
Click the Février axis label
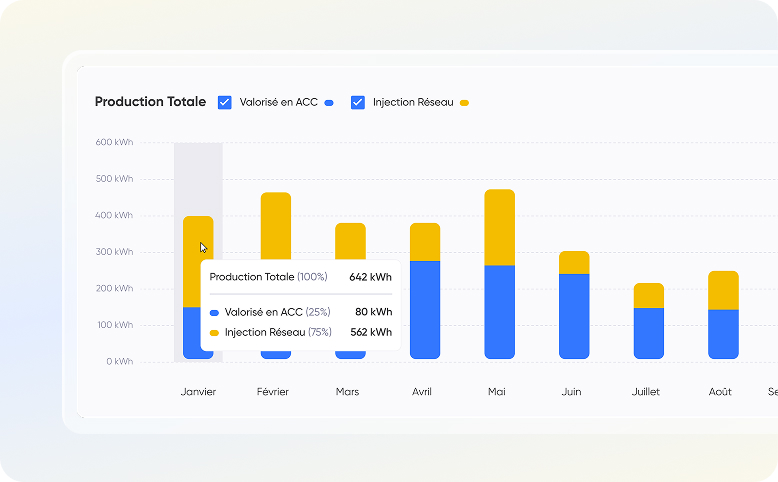coord(273,392)
